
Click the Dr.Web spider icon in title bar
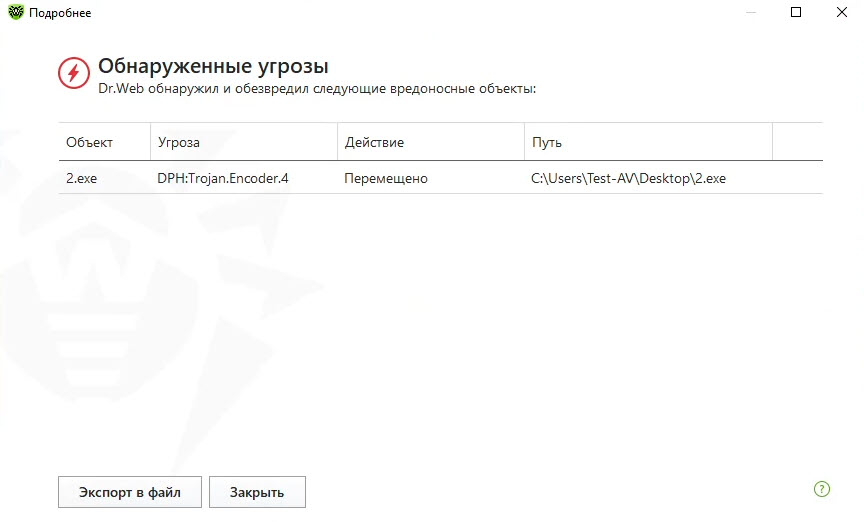tap(15, 13)
